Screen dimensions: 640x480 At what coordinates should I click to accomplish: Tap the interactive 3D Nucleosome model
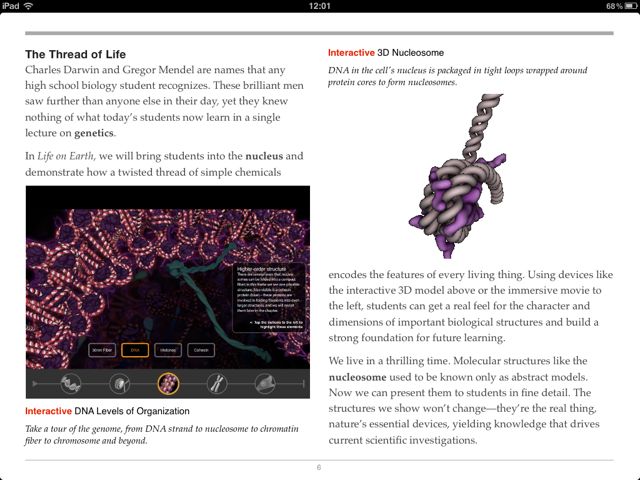click(457, 176)
